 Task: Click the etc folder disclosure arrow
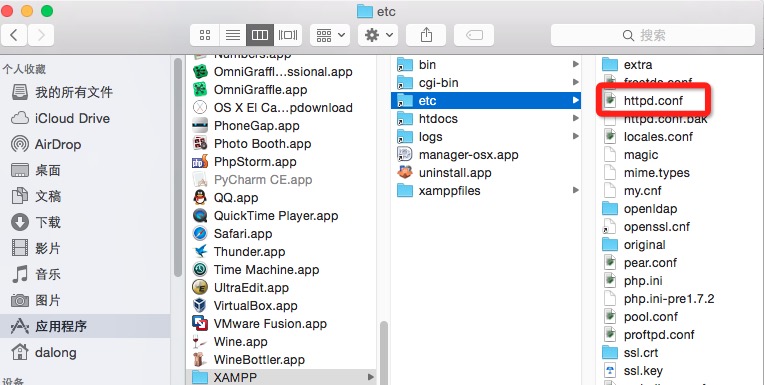click(x=575, y=100)
